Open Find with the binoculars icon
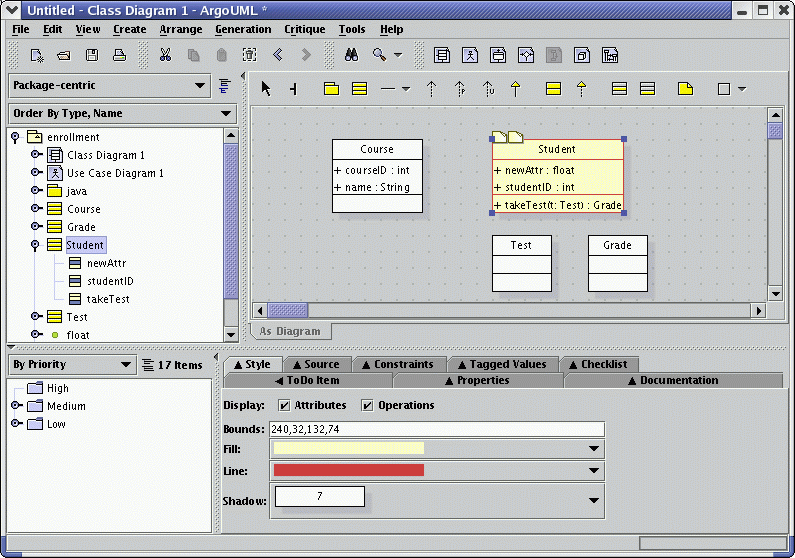The width and height of the screenshot is (795, 558). click(x=351, y=55)
